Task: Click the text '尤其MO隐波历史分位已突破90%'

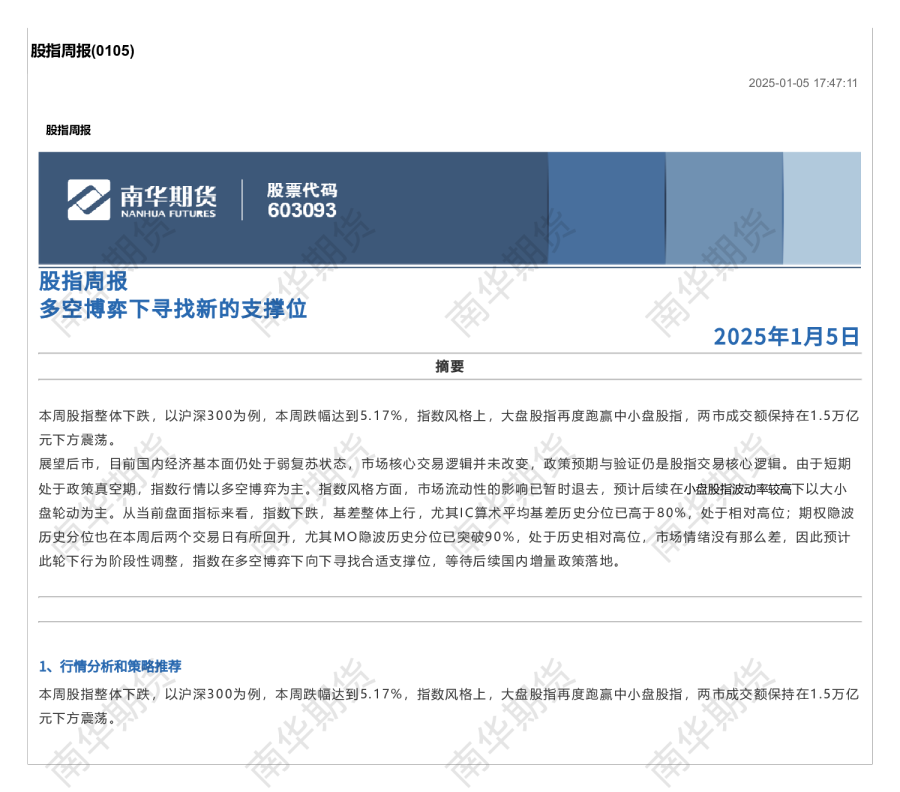Action: point(410,537)
